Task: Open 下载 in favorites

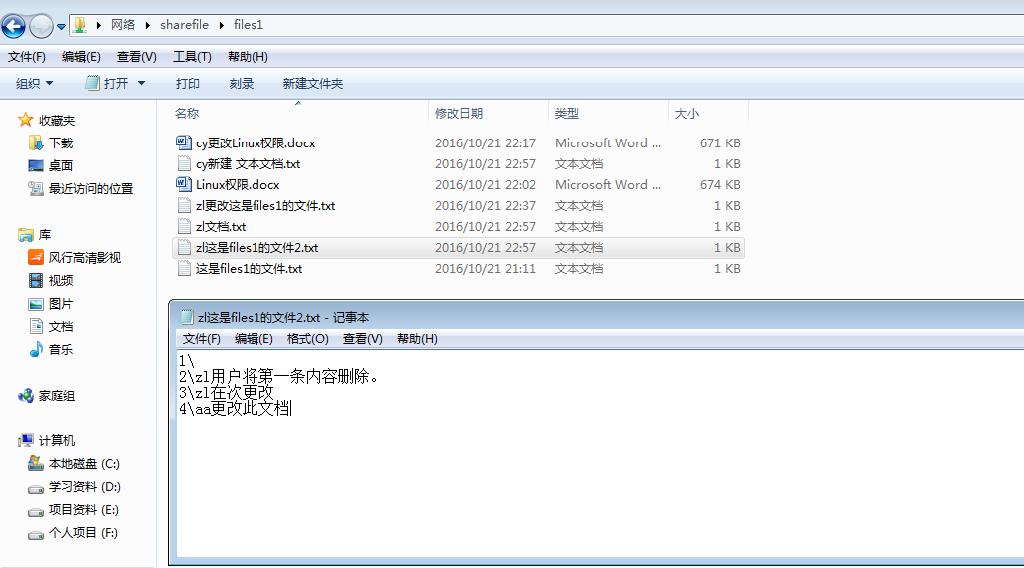Action: 61,143
